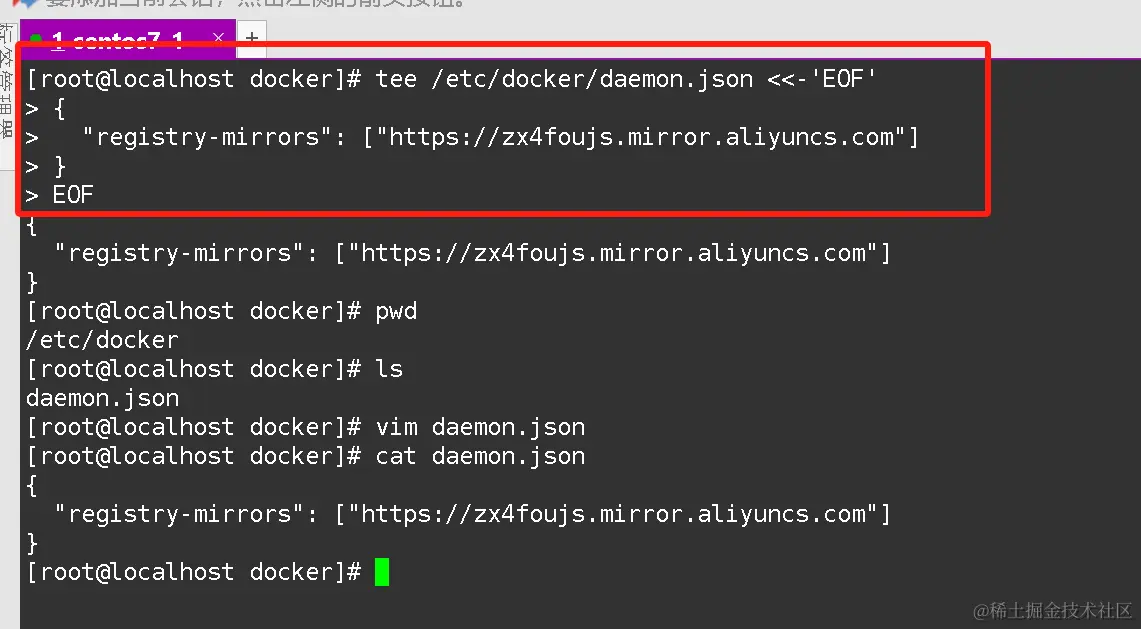Click the daemon.json filename listed by ls
Image resolution: width=1141 pixels, height=629 pixels.
pyautogui.click(x=103, y=398)
